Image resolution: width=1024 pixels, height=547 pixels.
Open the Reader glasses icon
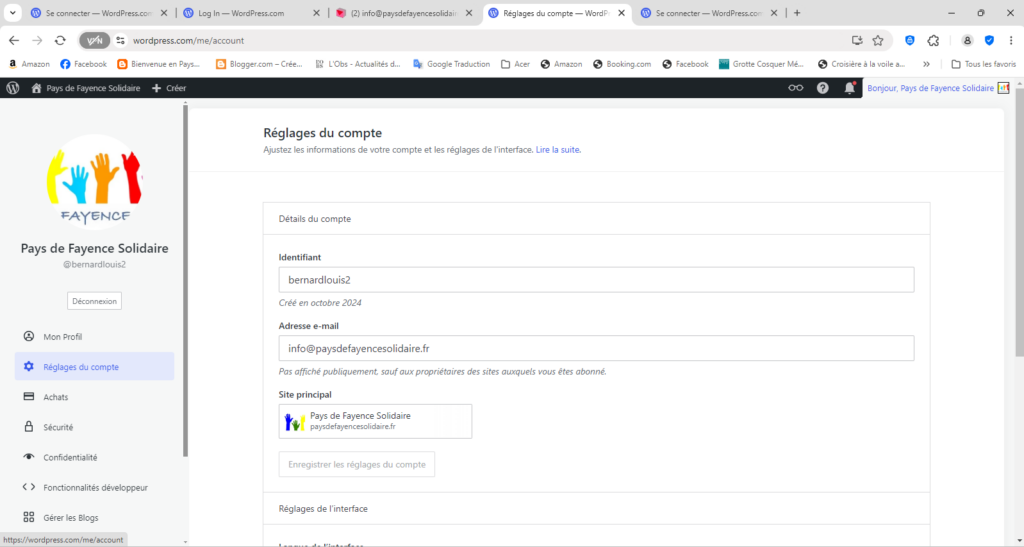pos(795,88)
